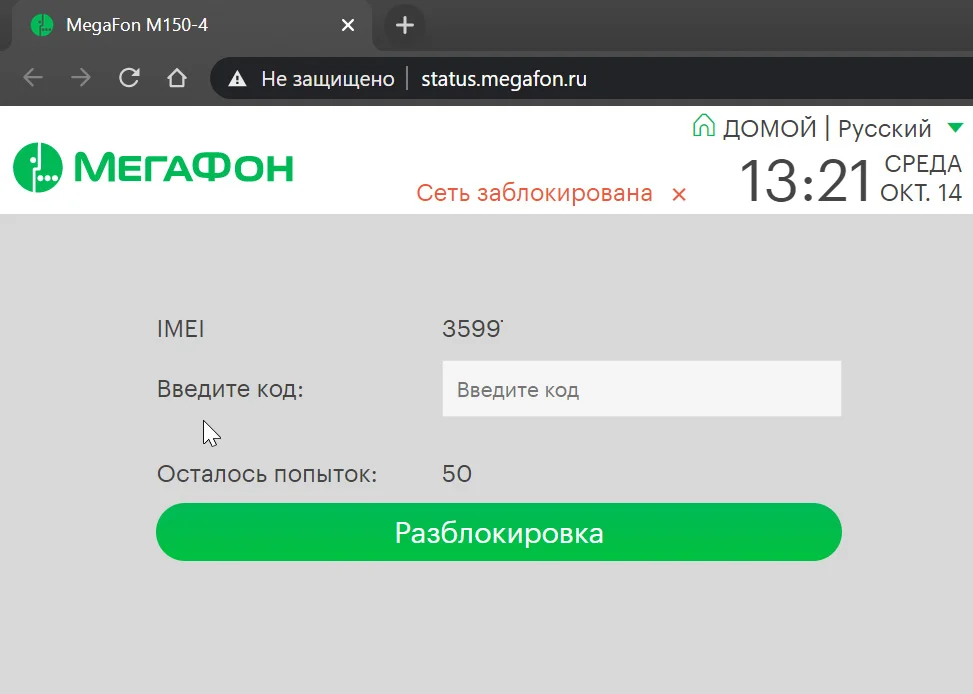Click the not-secure warning triangle icon
Screen dimensions: 973x694
coord(237,79)
